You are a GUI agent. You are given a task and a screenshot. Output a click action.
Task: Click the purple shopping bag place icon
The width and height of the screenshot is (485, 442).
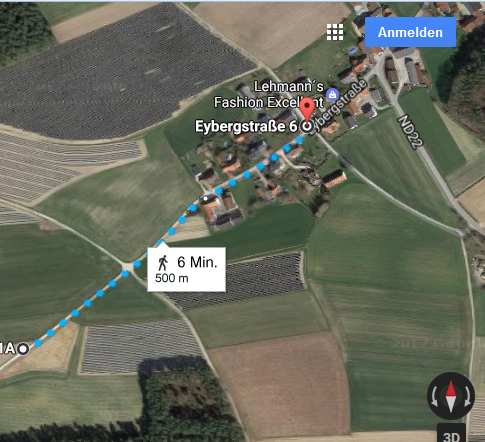pyautogui.click(x=332, y=95)
